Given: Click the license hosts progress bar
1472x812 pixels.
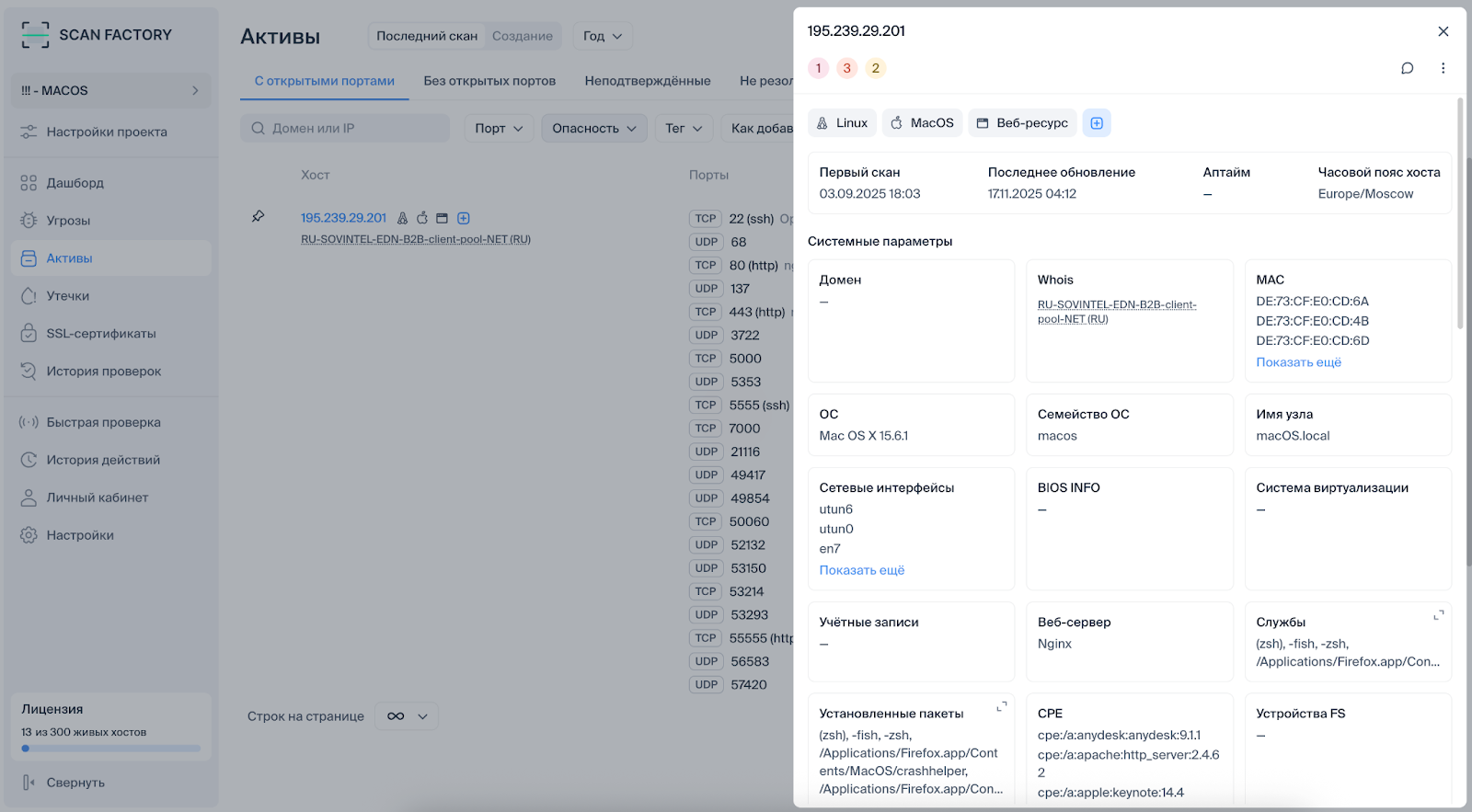Looking at the screenshot, I should (110, 749).
